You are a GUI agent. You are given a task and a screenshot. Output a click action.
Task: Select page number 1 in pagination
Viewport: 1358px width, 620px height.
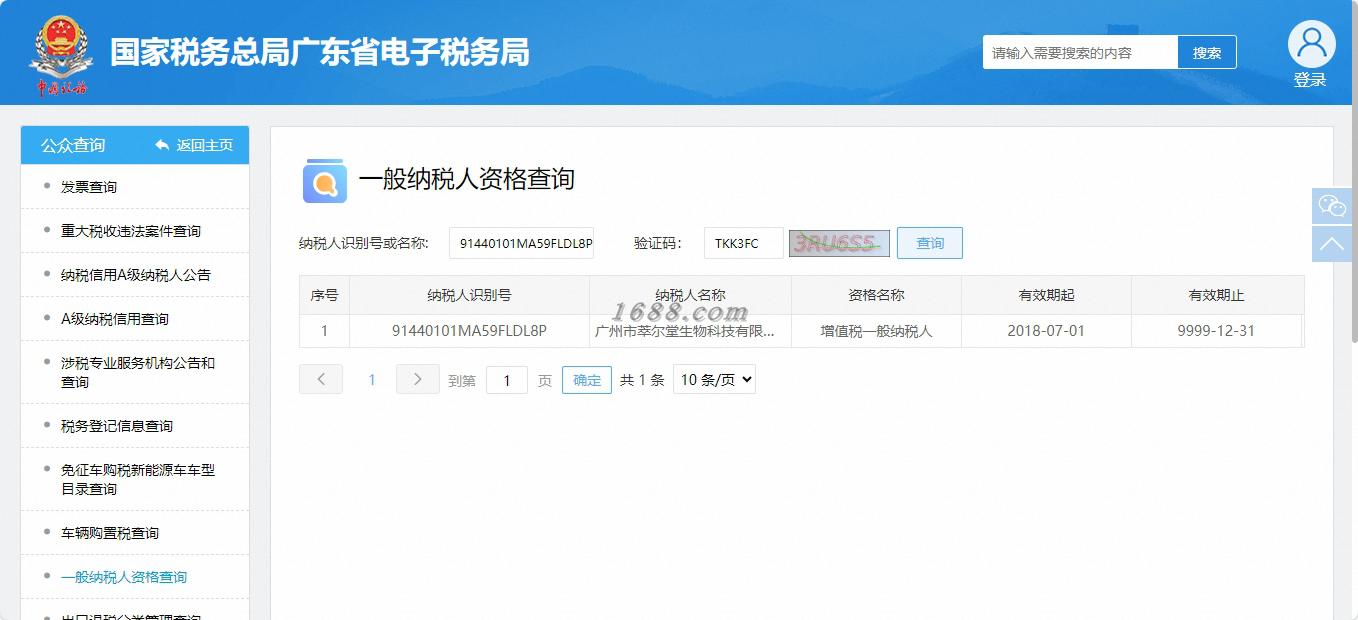coord(372,380)
